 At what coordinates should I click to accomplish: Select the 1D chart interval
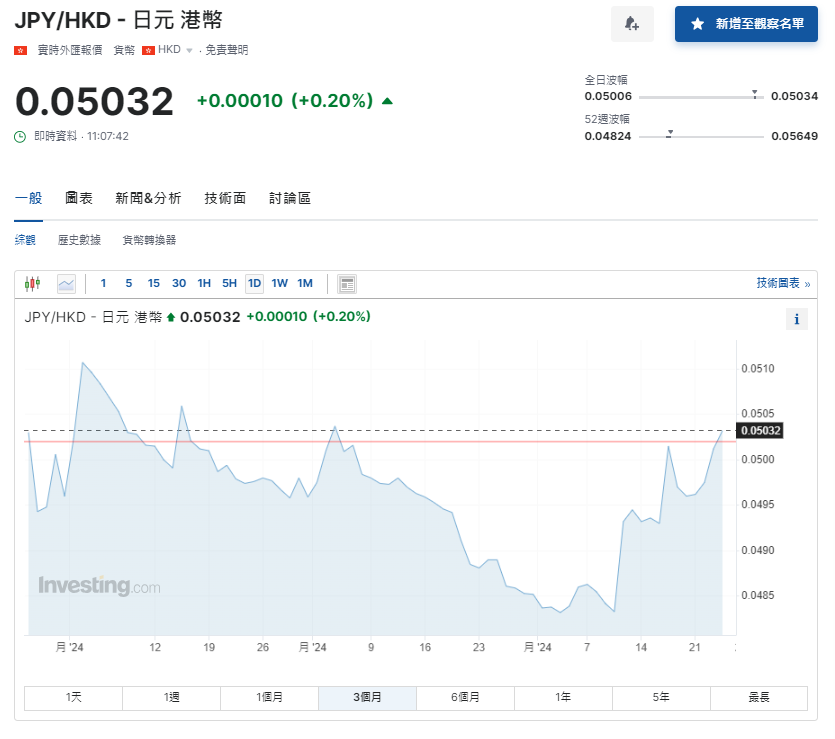(254, 284)
